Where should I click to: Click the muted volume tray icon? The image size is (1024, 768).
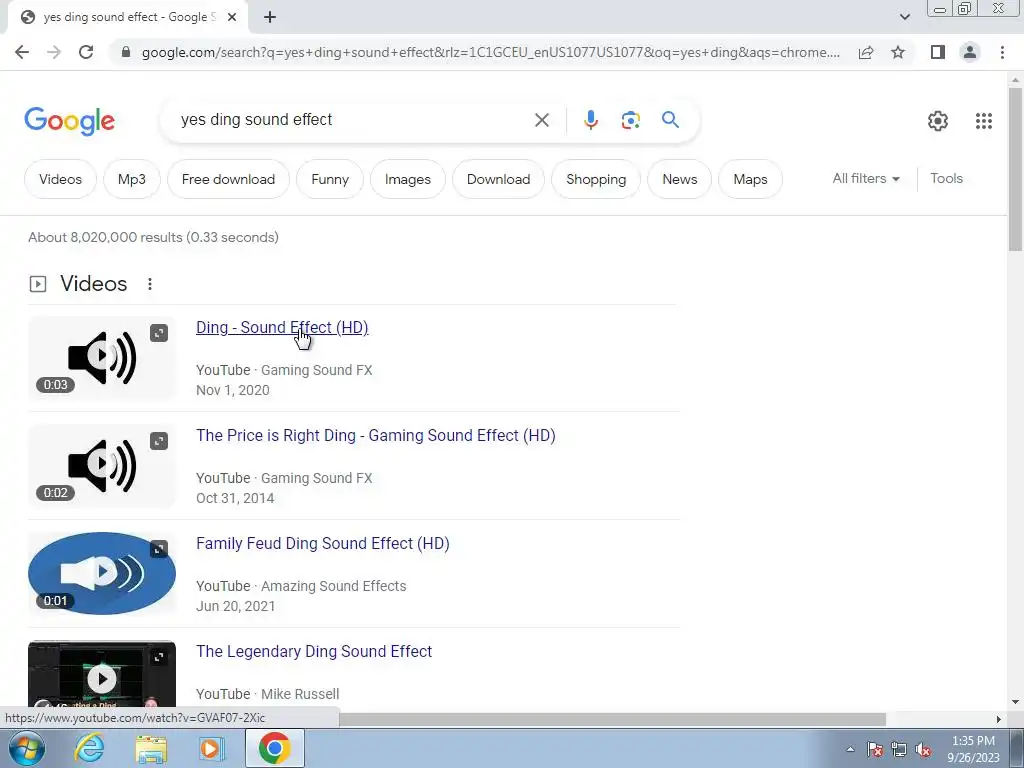tap(923, 749)
